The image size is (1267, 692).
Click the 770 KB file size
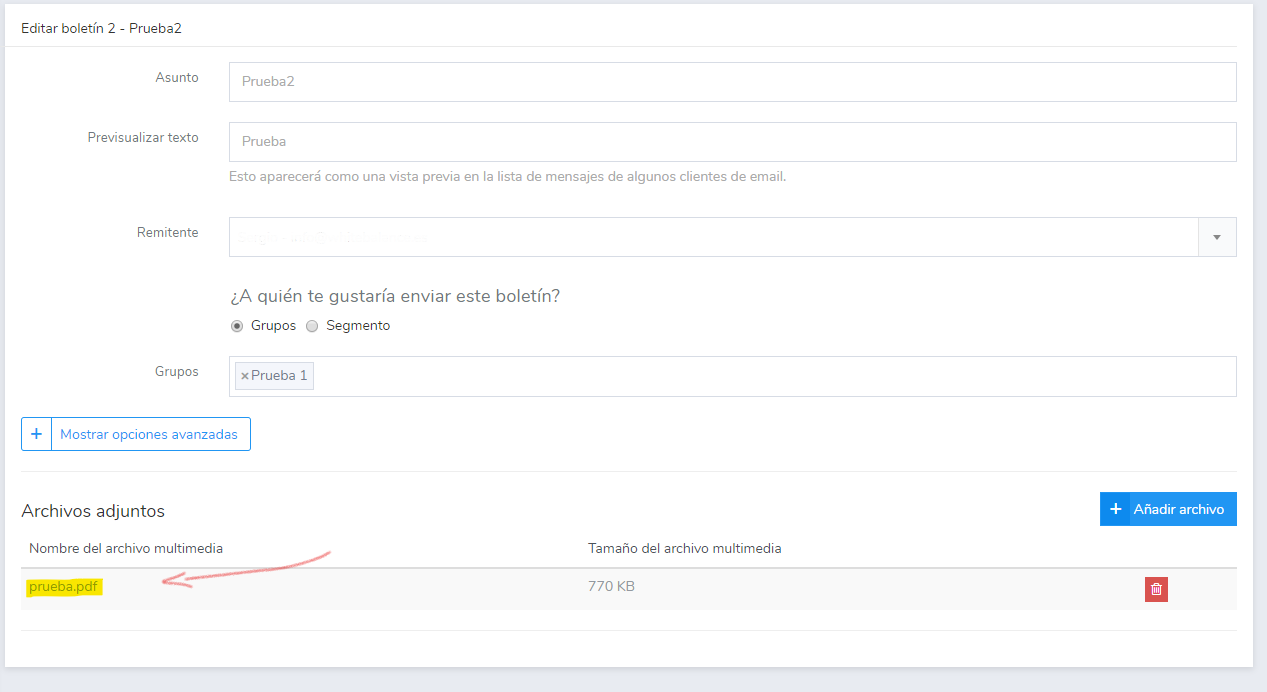[x=611, y=586]
